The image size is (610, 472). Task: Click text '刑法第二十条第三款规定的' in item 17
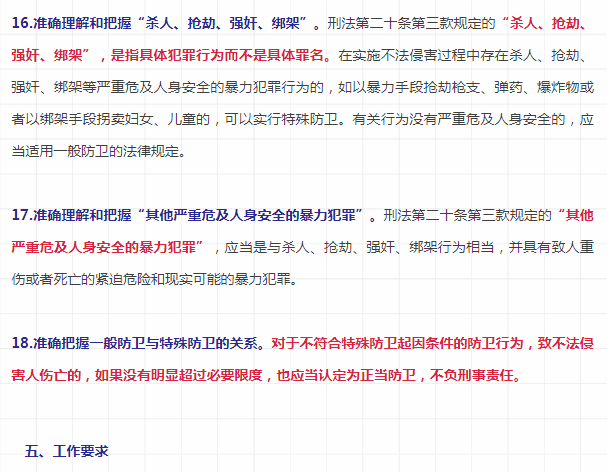[x=467, y=215]
